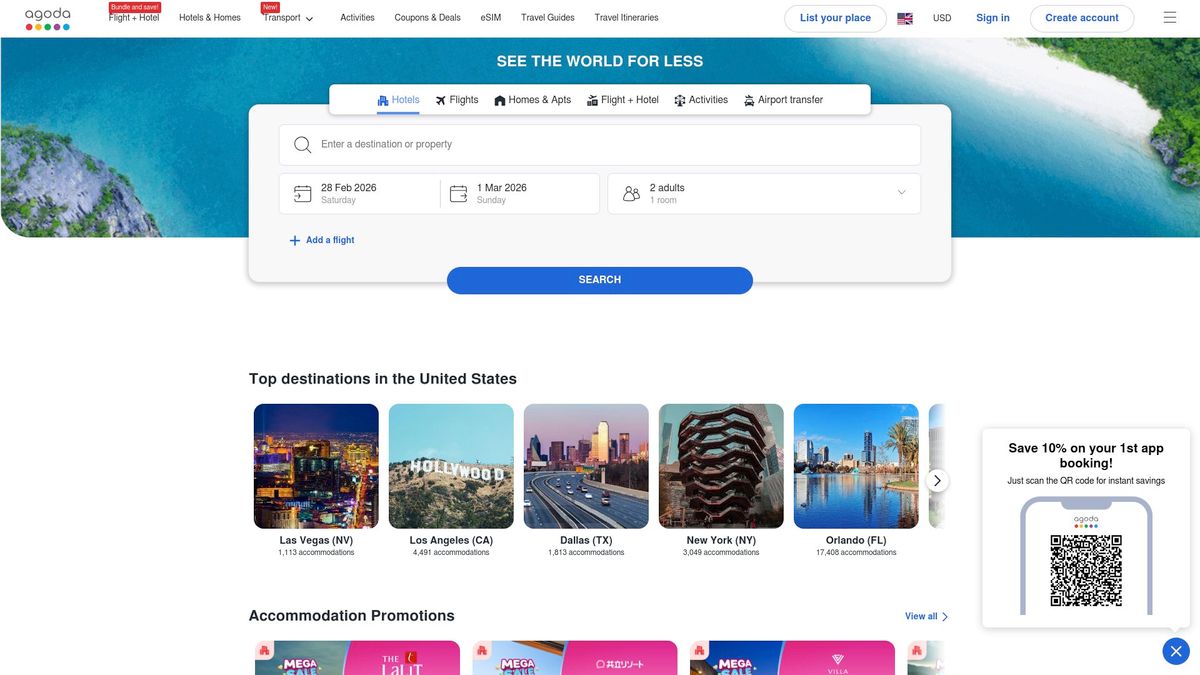Viewport: 1200px width, 675px height.
Task: Open the USD currency selector
Action: coord(941,17)
